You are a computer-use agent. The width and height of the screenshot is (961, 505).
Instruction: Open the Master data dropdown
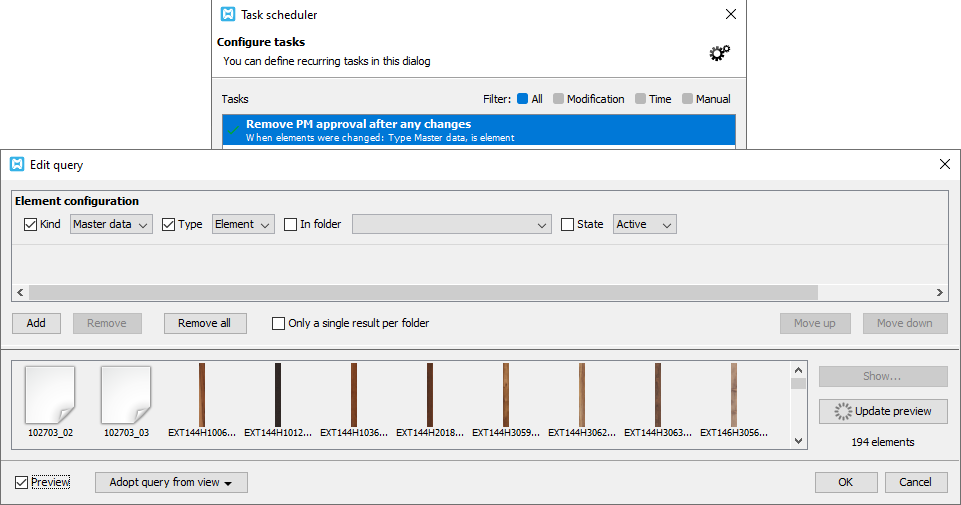pos(111,224)
